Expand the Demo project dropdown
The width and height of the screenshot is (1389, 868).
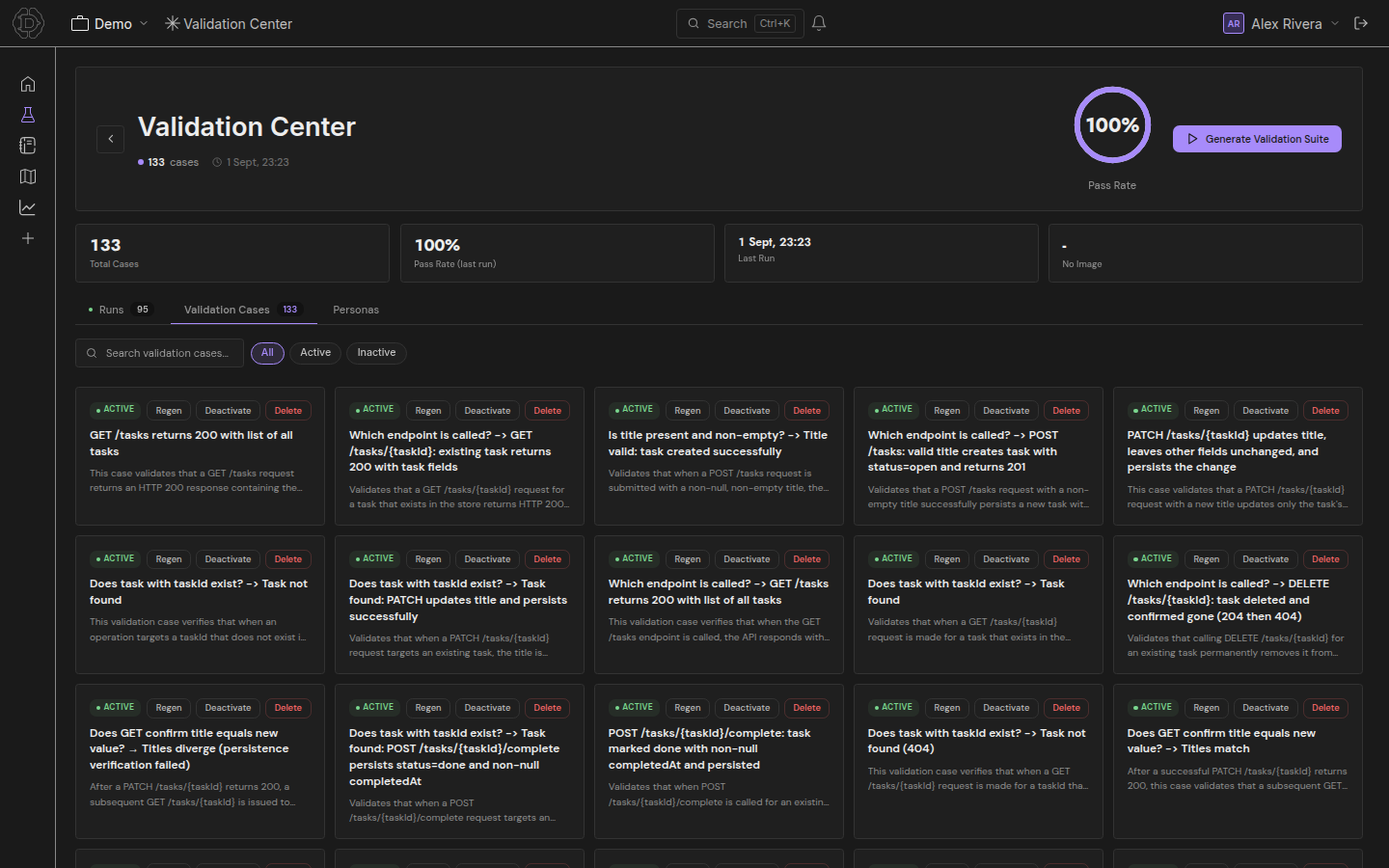tap(144, 23)
